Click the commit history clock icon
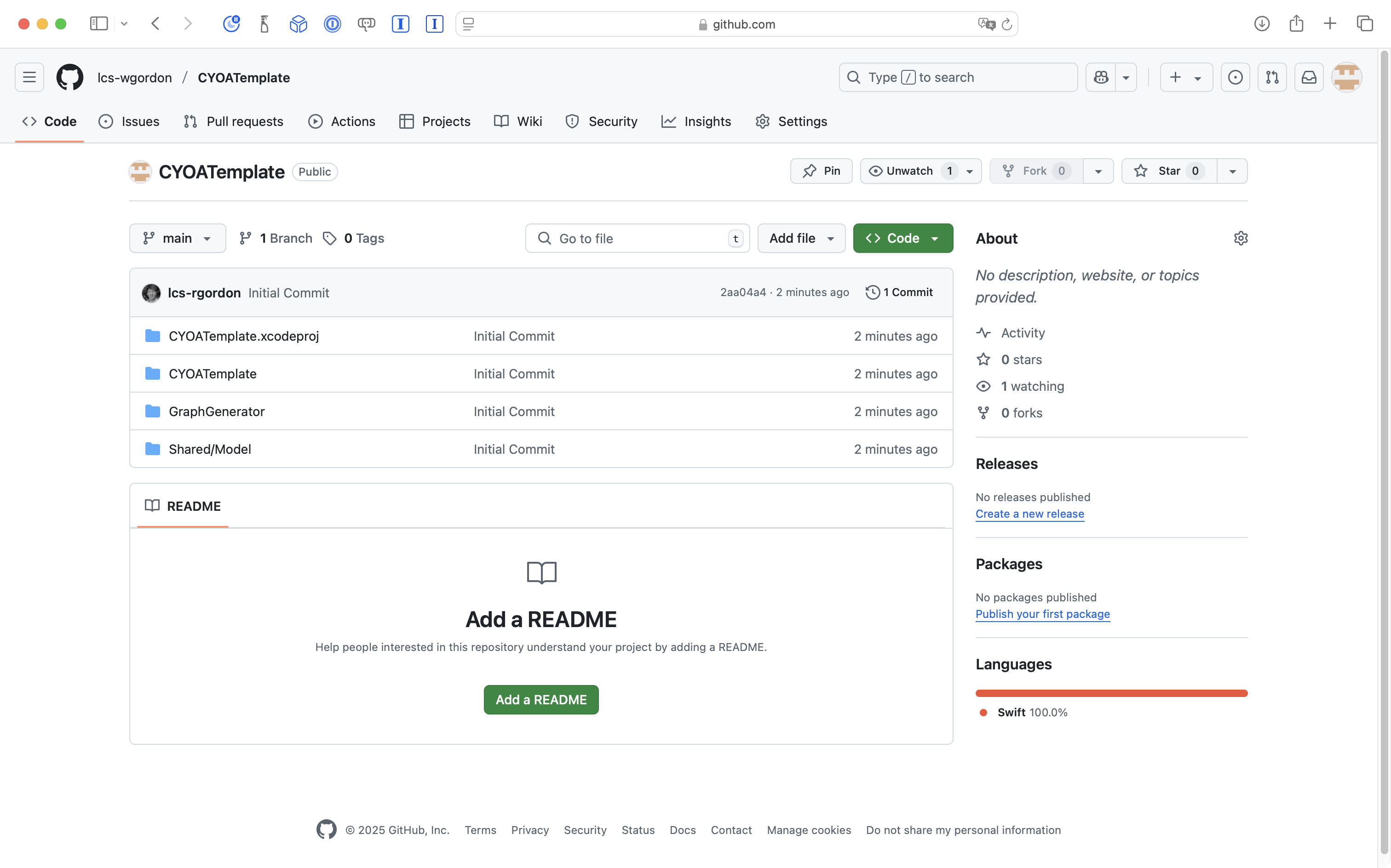 pyautogui.click(x=873, y=292)
